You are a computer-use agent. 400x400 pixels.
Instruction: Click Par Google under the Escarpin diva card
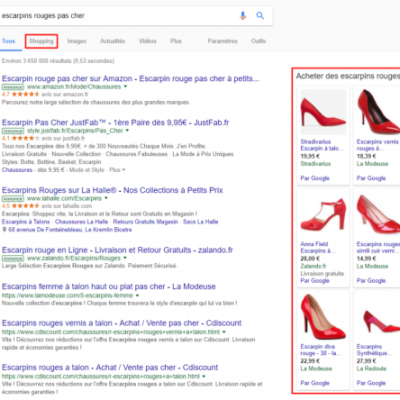(x=315, y=383)
